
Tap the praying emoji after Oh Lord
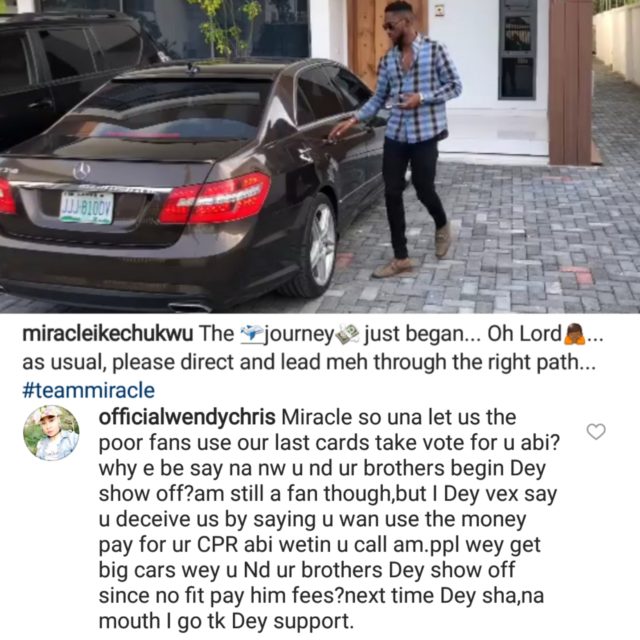pos(573,334)
